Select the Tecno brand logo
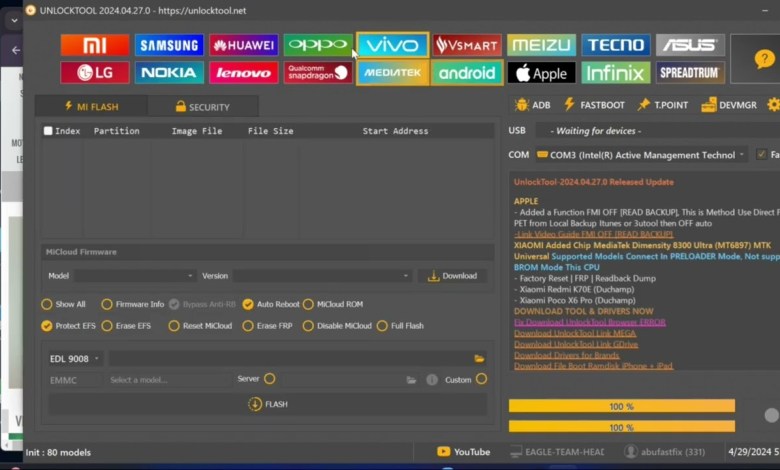780x470 pixels. 616,45
